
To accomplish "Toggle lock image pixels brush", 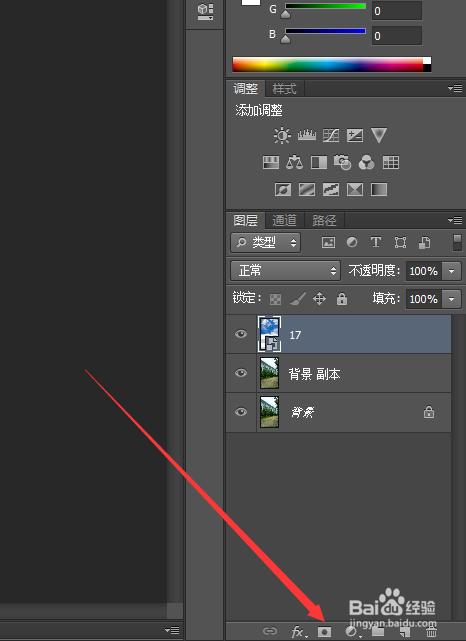I will click(x=298, y=299).
